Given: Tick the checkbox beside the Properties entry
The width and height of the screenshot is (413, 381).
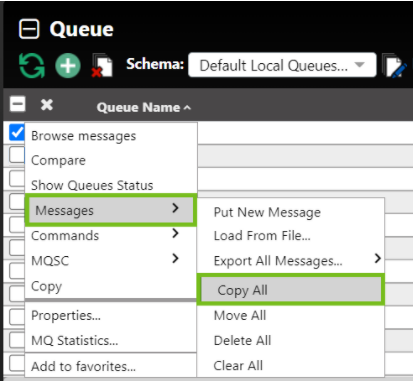Looking at the screenshot, I should click(x=17, y=316).
